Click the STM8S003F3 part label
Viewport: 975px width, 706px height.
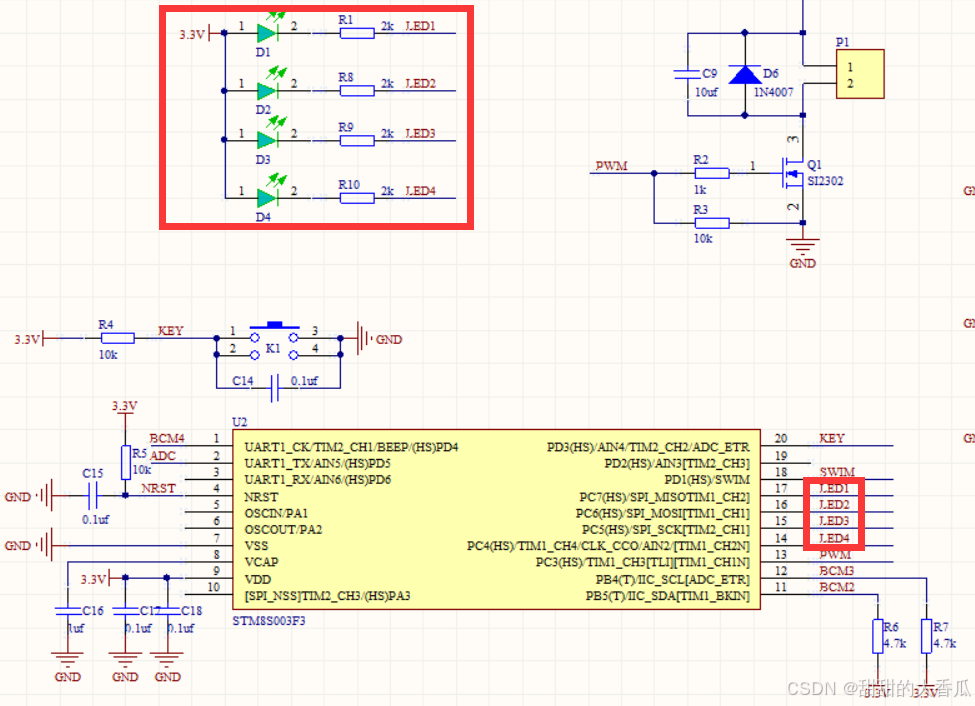point(269,621)
